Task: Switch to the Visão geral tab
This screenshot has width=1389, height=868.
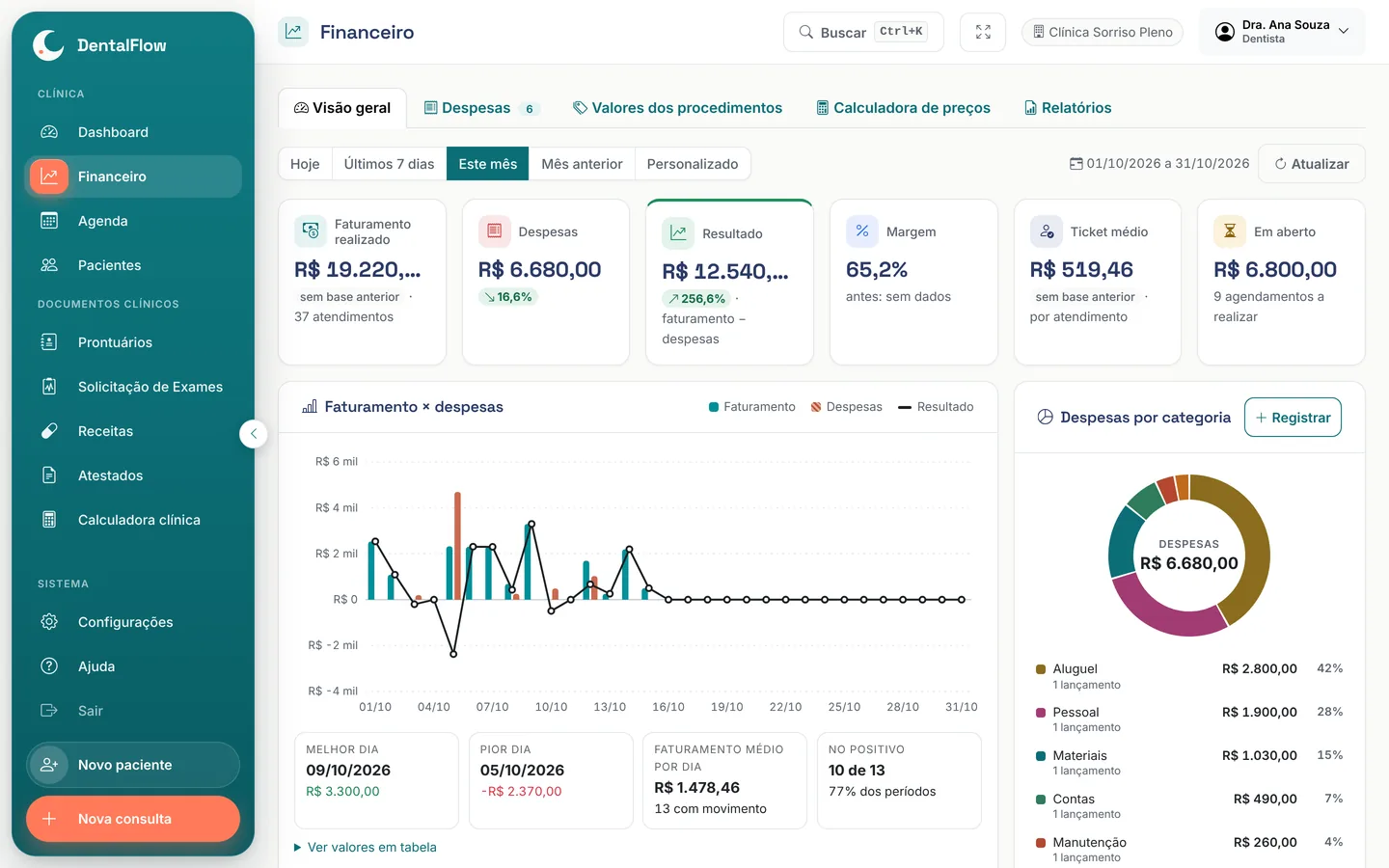Action: tap(342, 108)
